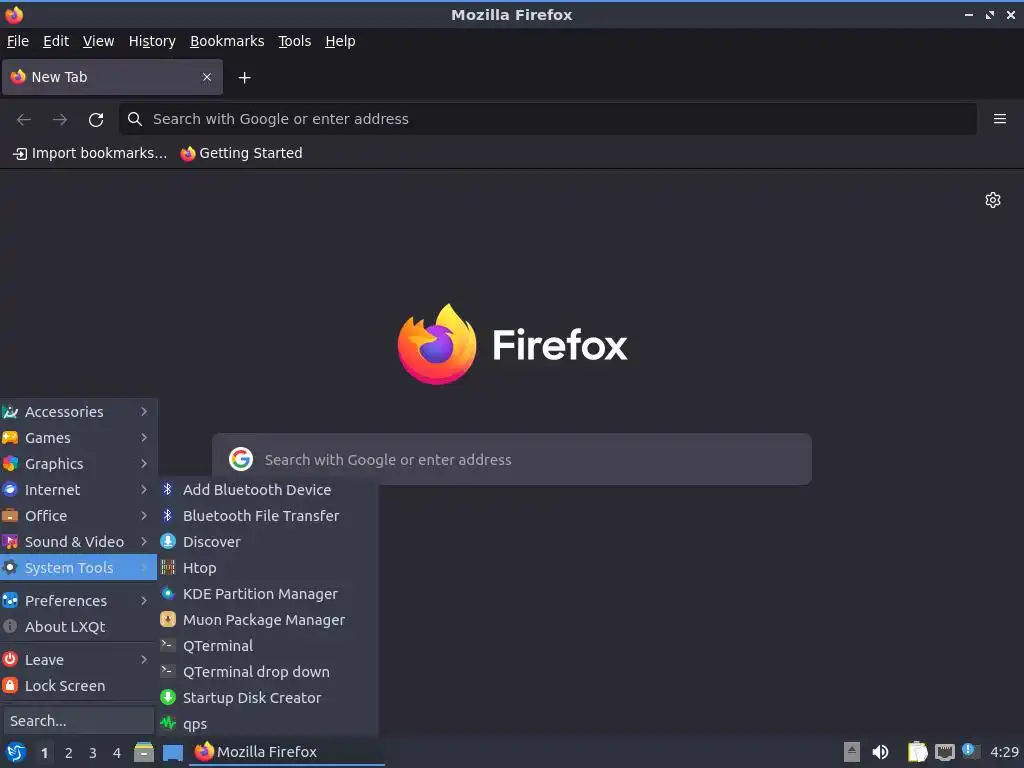
Task: Open the Edit menu
Action: 56,41
